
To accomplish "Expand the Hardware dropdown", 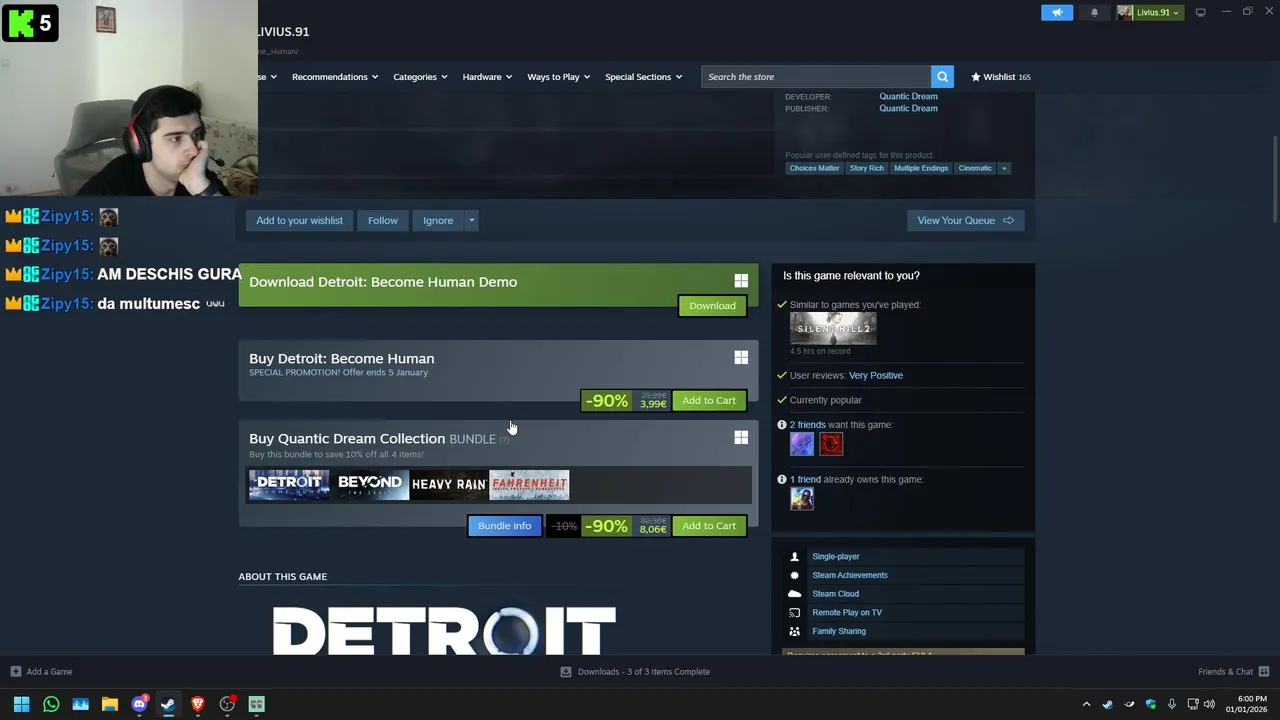I will click(487, 77).
